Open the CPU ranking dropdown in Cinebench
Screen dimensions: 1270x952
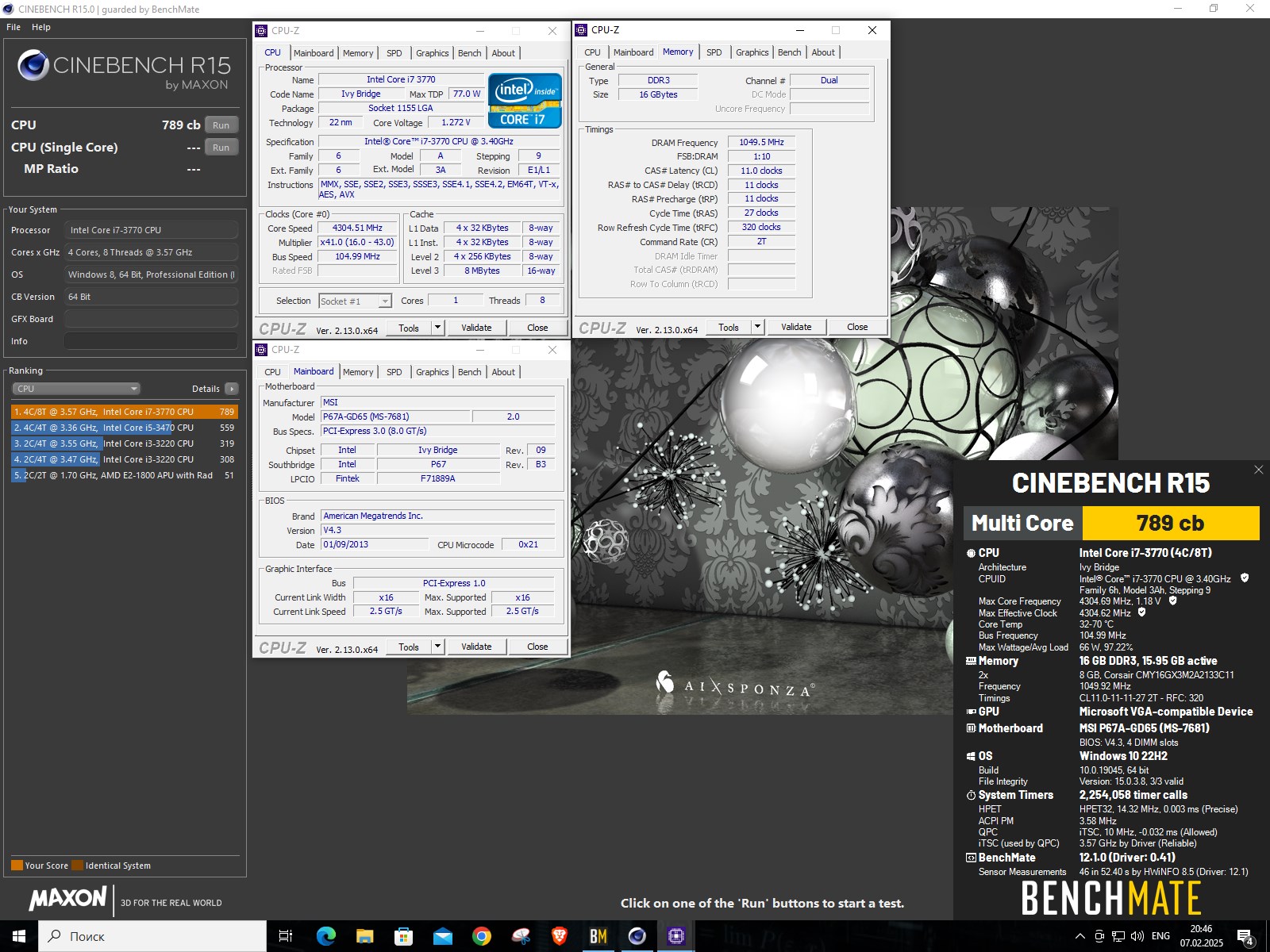[x=76, y=389]
